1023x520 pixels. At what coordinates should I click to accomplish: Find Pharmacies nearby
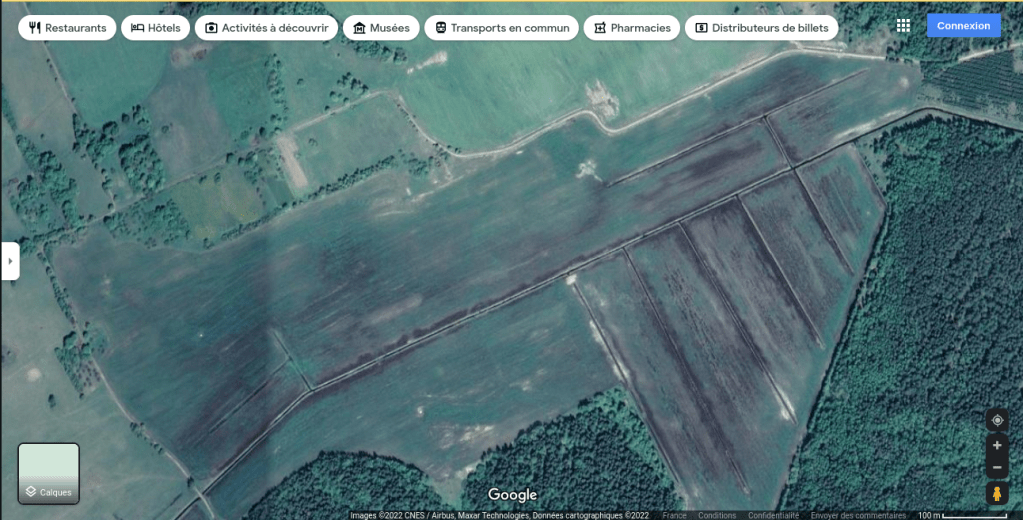pos(631,28)
